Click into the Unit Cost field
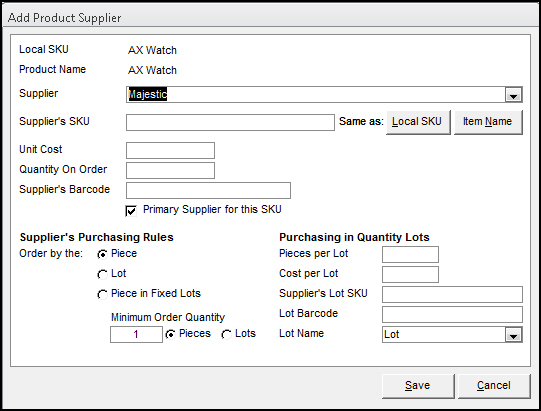This screenshot has width=541, height=411. tap(170, 150)
